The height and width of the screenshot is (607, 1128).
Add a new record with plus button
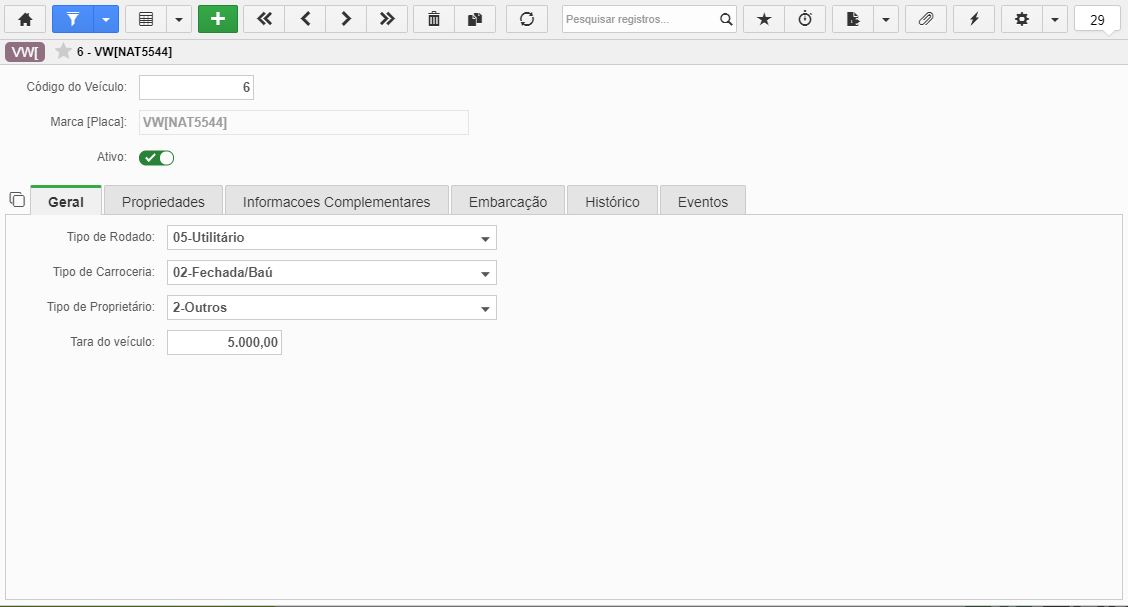tap(218, 19)
